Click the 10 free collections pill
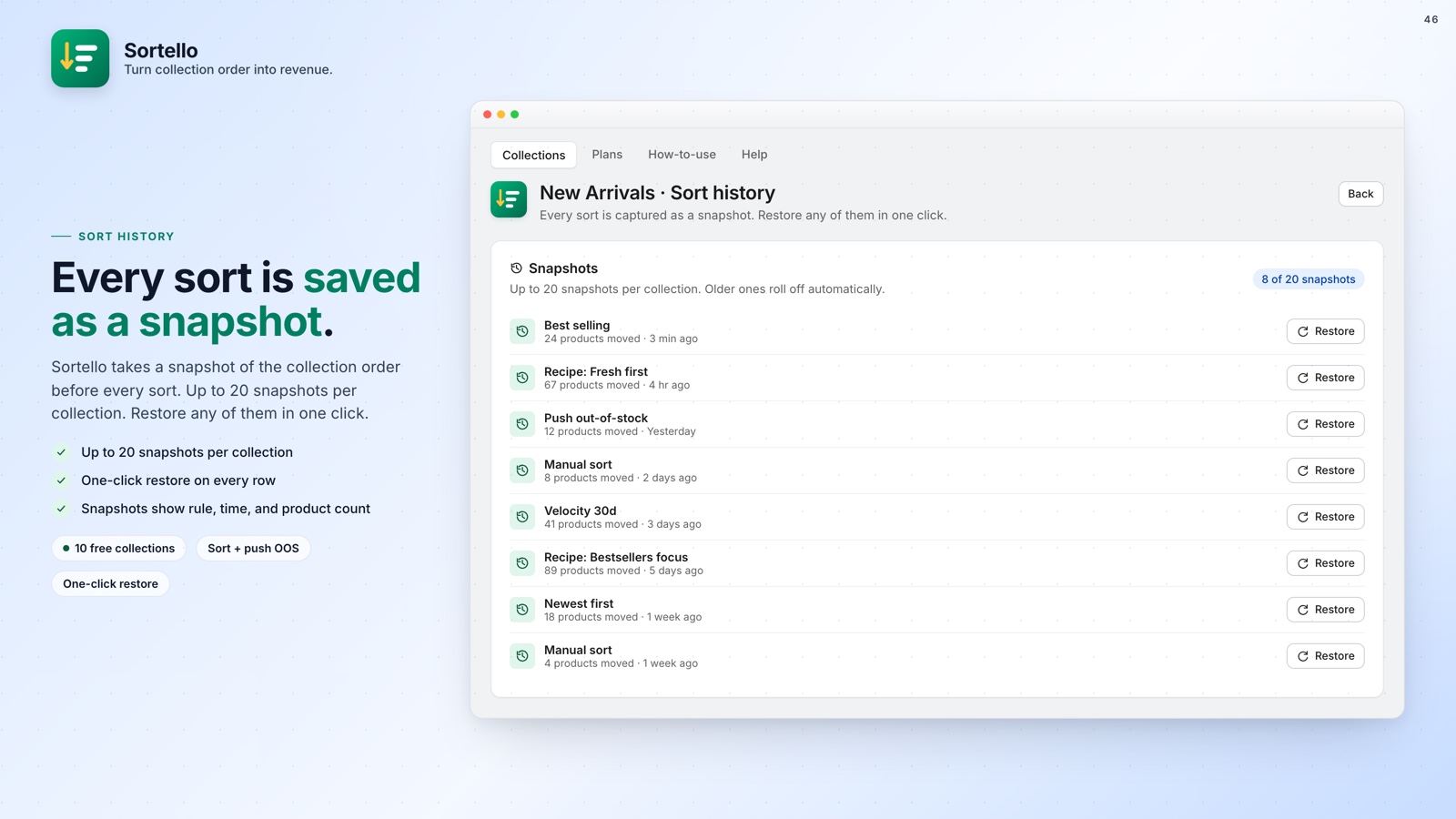The width and height of the screenshot is (1456, 819). pos(119,549)
